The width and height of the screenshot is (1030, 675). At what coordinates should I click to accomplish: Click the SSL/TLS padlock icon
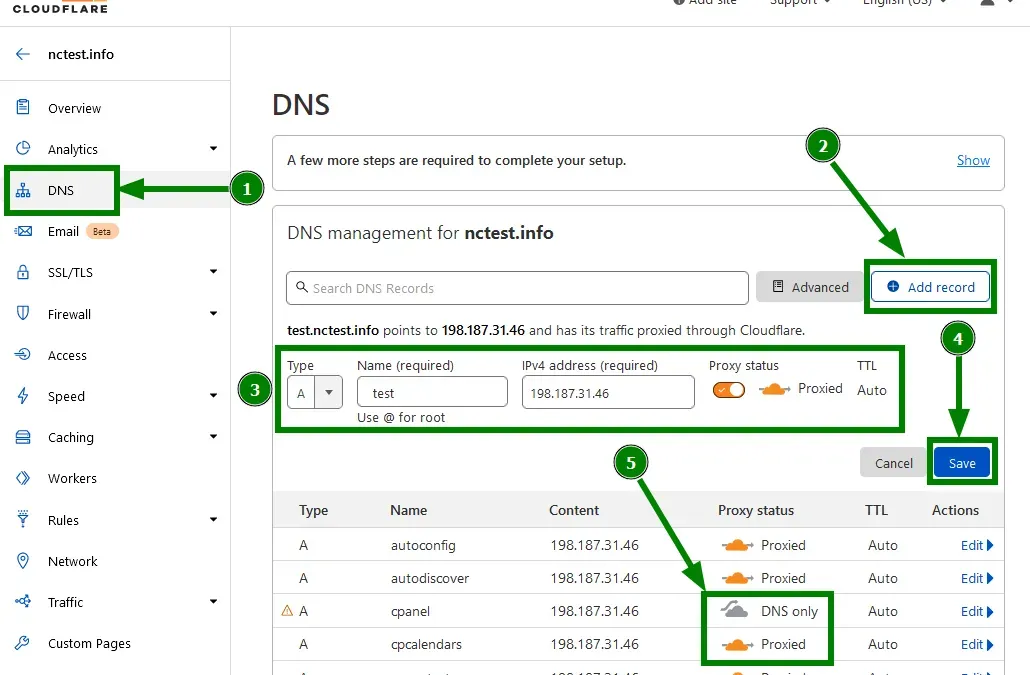coord(23,272)
